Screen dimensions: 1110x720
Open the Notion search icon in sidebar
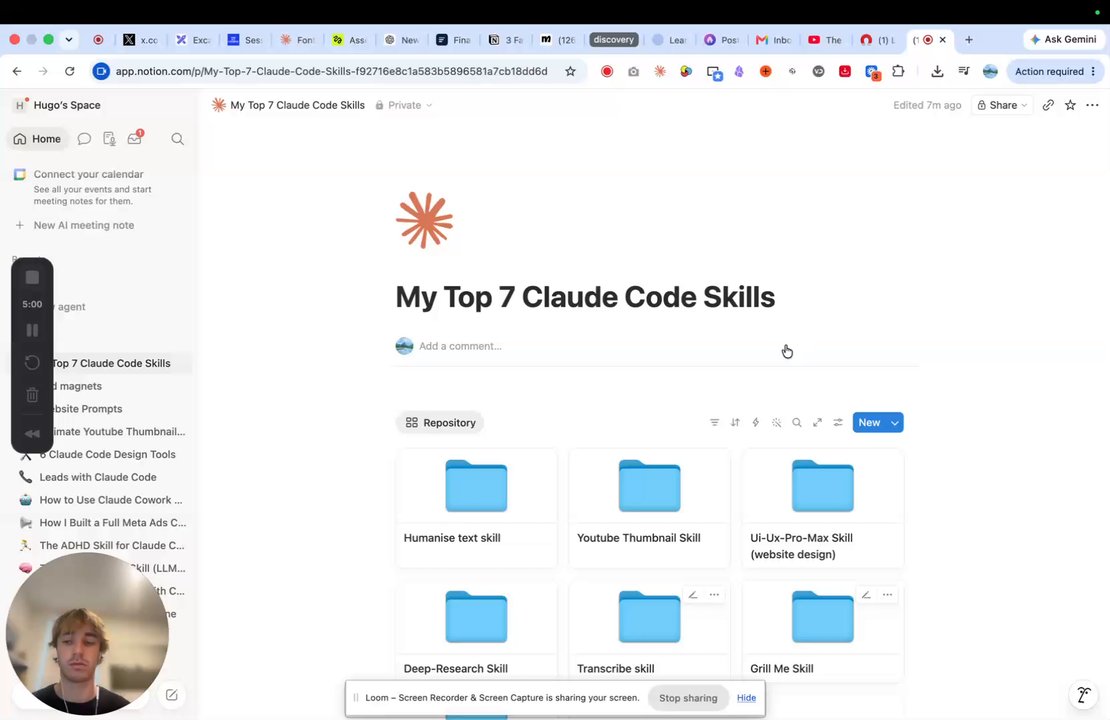[x=178, y=139]
